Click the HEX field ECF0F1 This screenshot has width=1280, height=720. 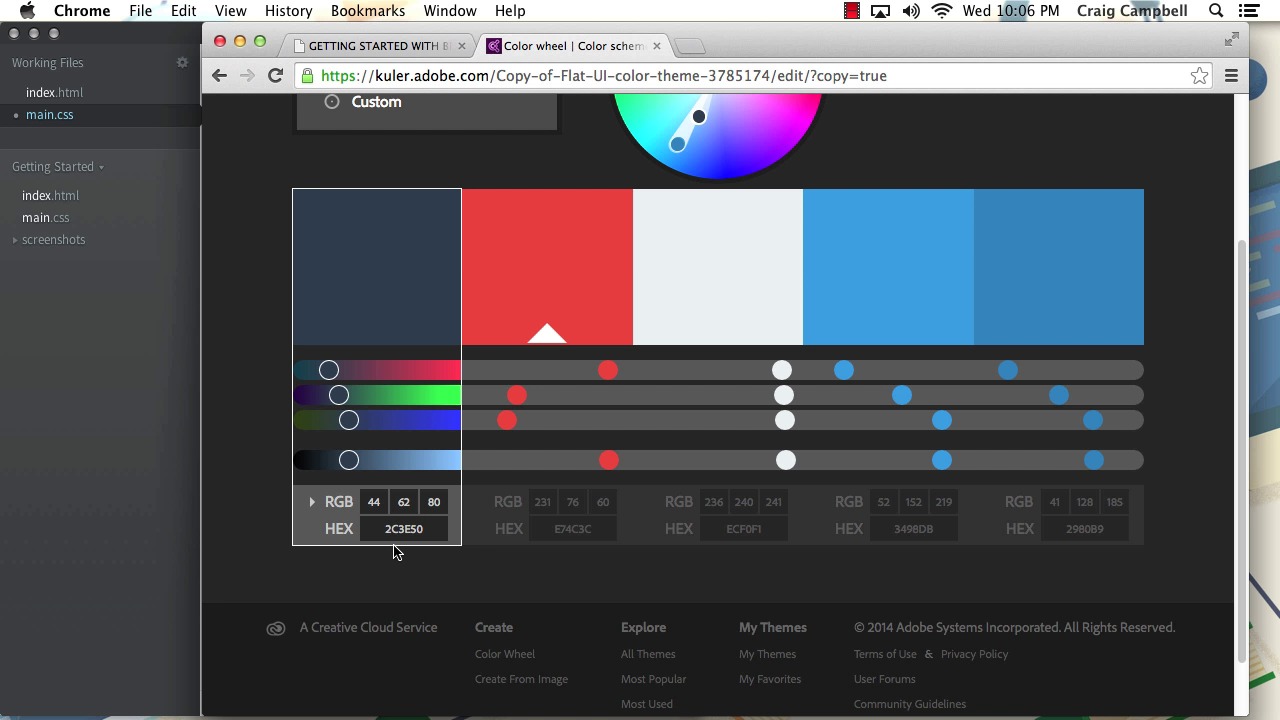click(x=744, y=529)
